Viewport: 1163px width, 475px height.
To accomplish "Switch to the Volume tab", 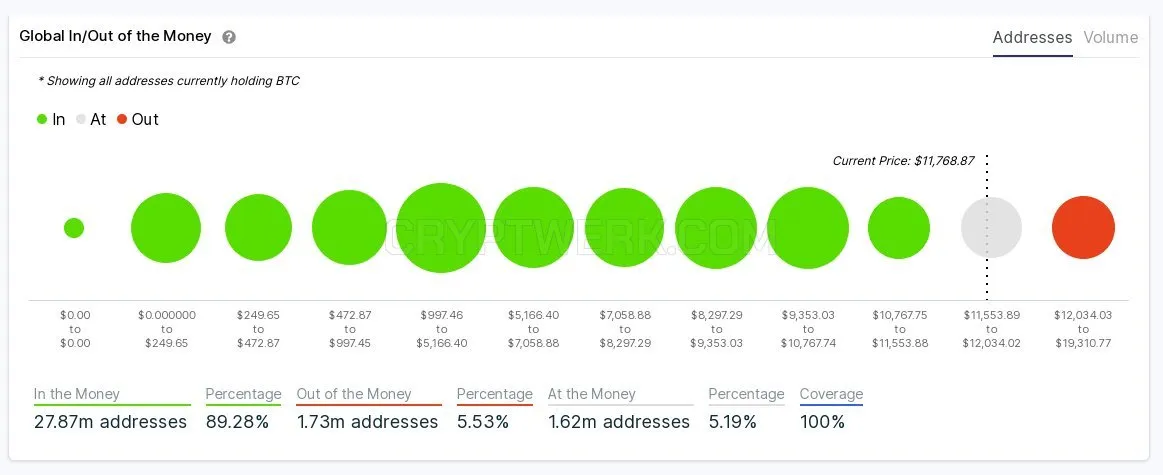I will click(x=1110, y=37).
